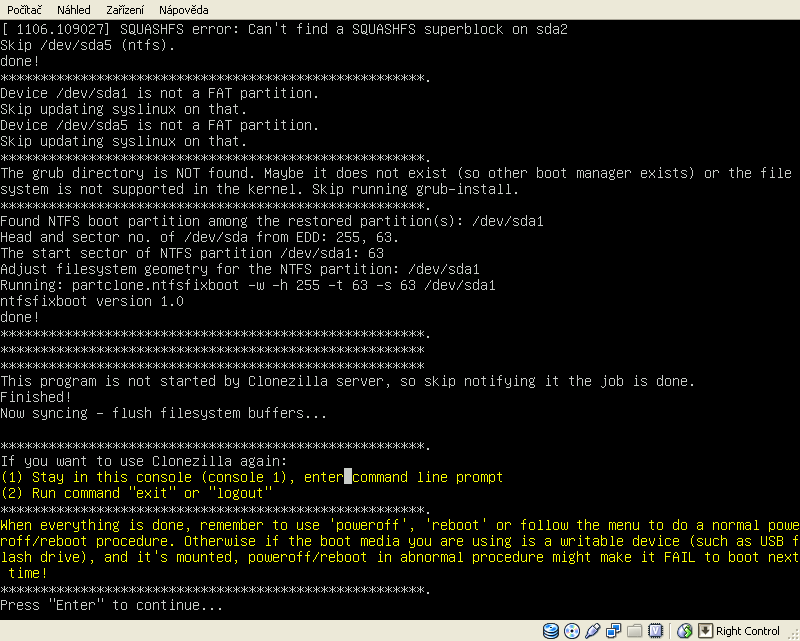Click the optical CD/DVD drive icon
Screen dimensions: 800x641
click(x=571, y=631)
